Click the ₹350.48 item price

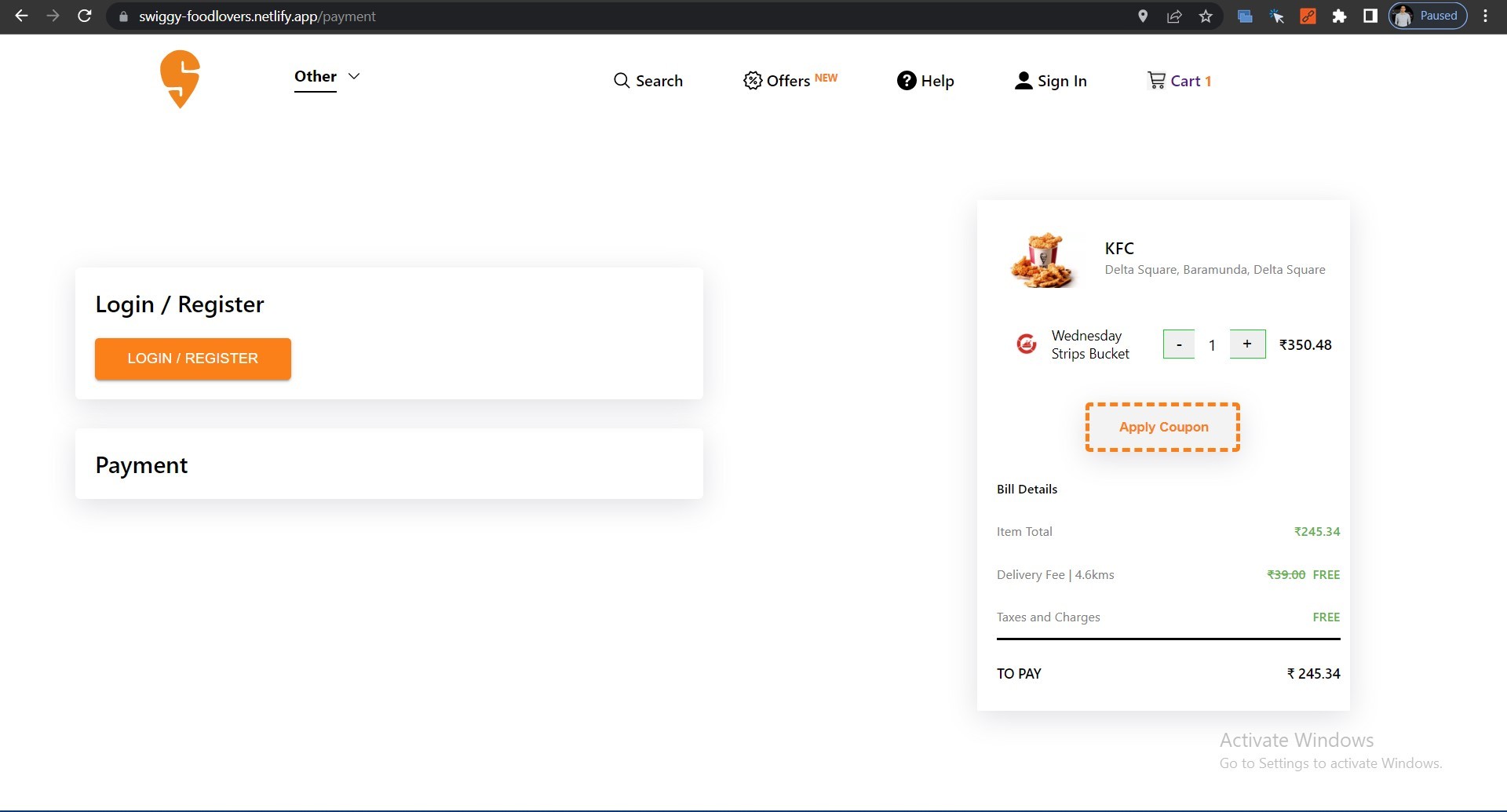point(1305,344)
